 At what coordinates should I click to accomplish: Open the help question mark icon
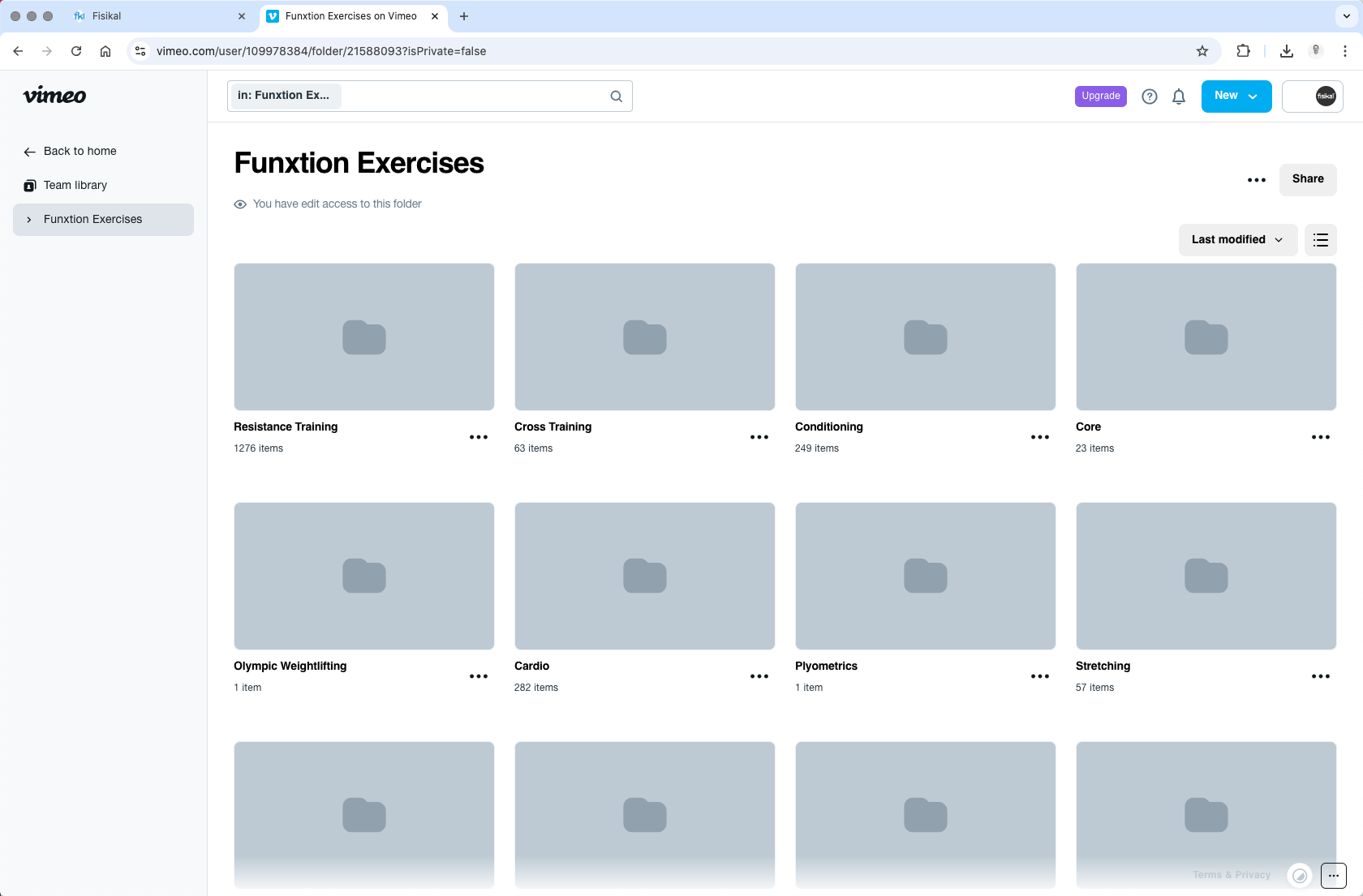pos(1150,96)
